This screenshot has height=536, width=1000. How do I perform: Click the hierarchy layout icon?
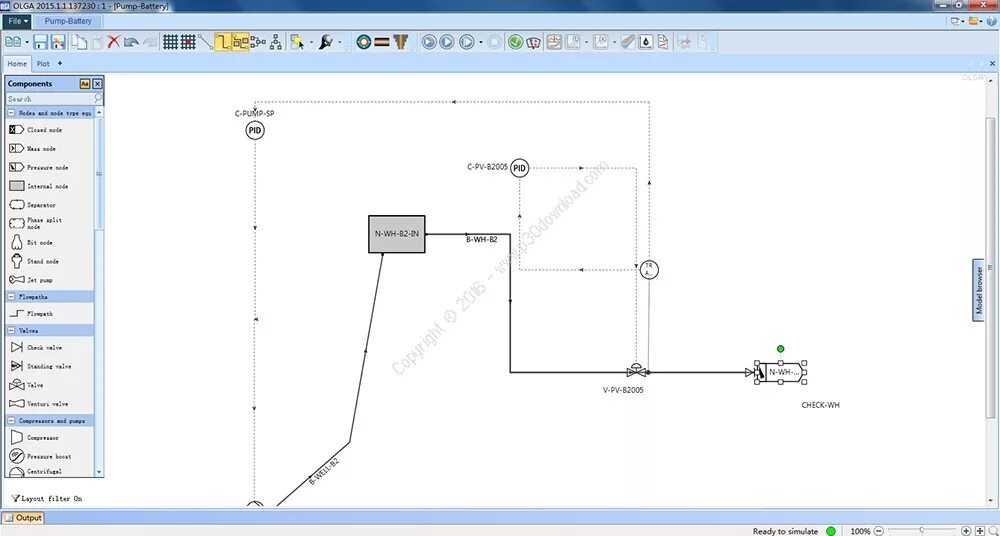[276, 42]
